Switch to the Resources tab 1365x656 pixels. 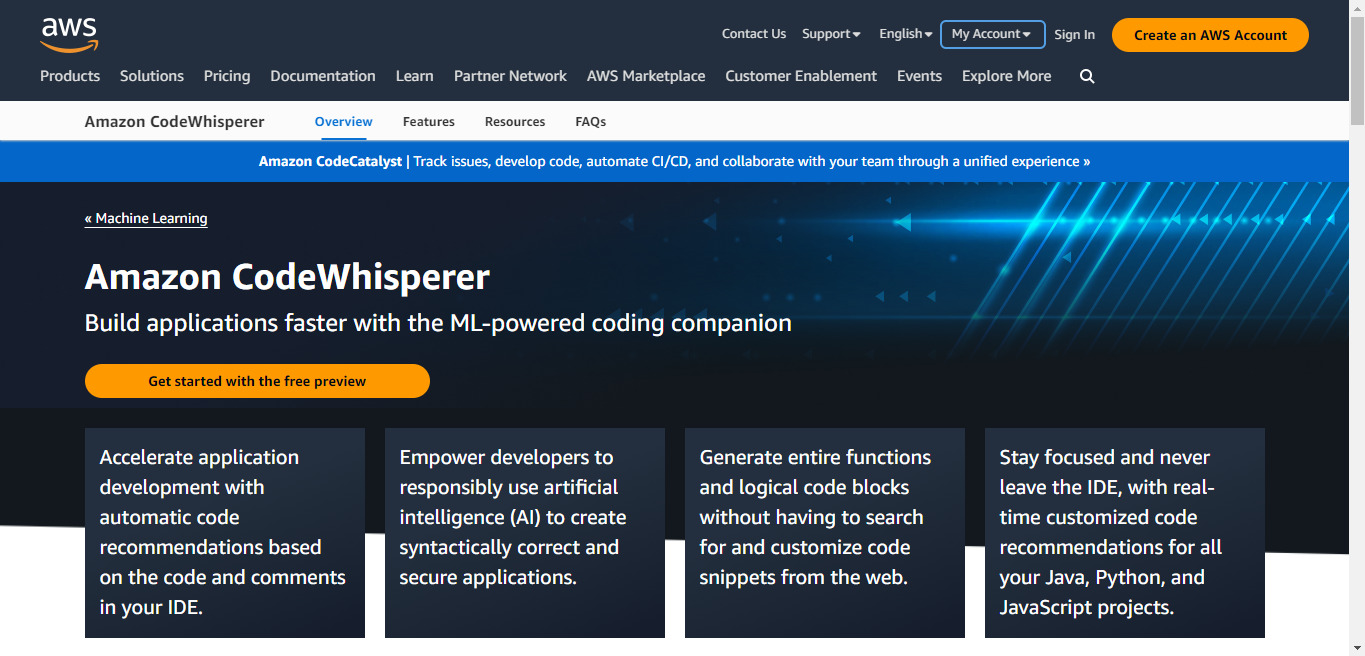[x=515, y=122]
